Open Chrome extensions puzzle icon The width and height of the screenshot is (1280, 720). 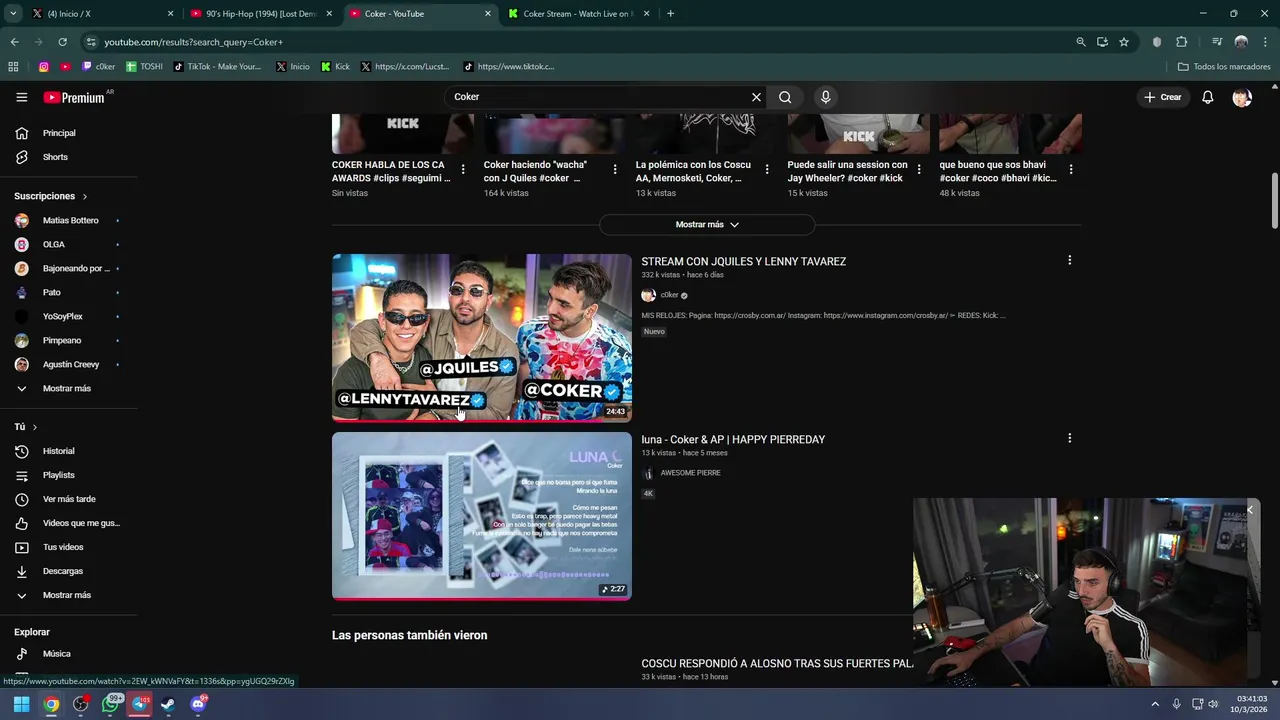1181,42
